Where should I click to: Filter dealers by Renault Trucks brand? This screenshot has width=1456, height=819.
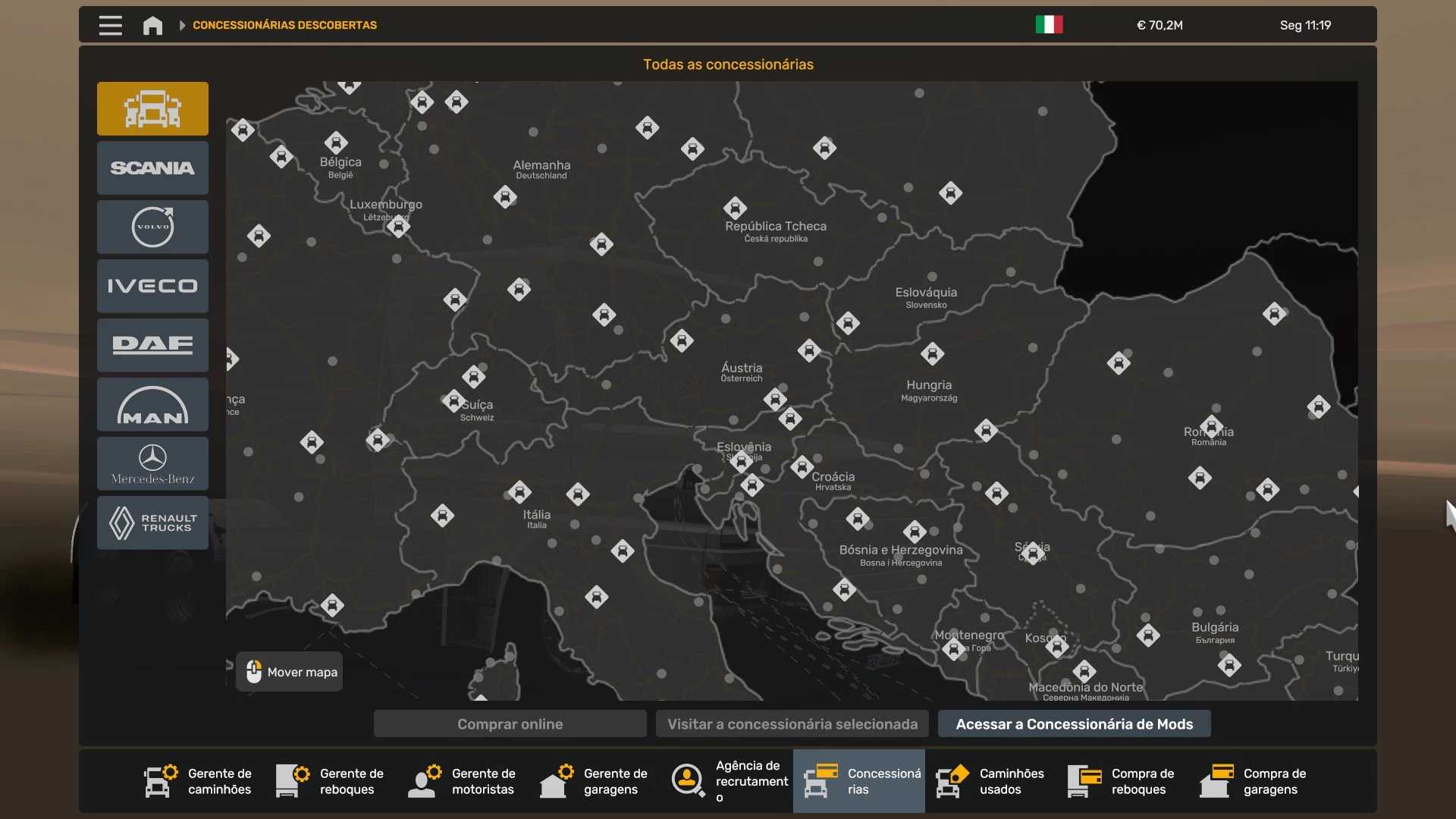(152, 522)
